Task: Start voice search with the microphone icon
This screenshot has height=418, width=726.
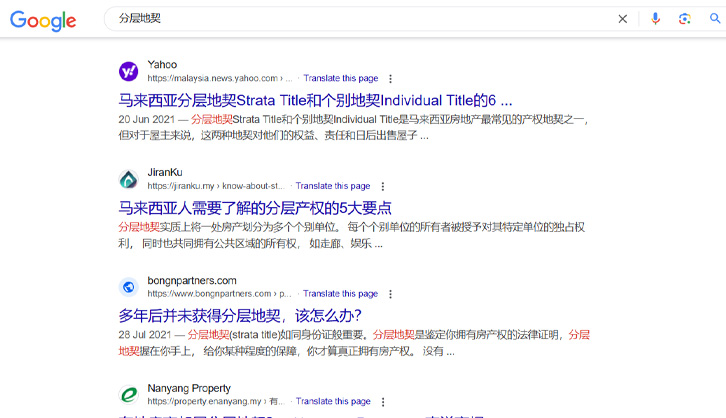Action: tap(655, 19)
